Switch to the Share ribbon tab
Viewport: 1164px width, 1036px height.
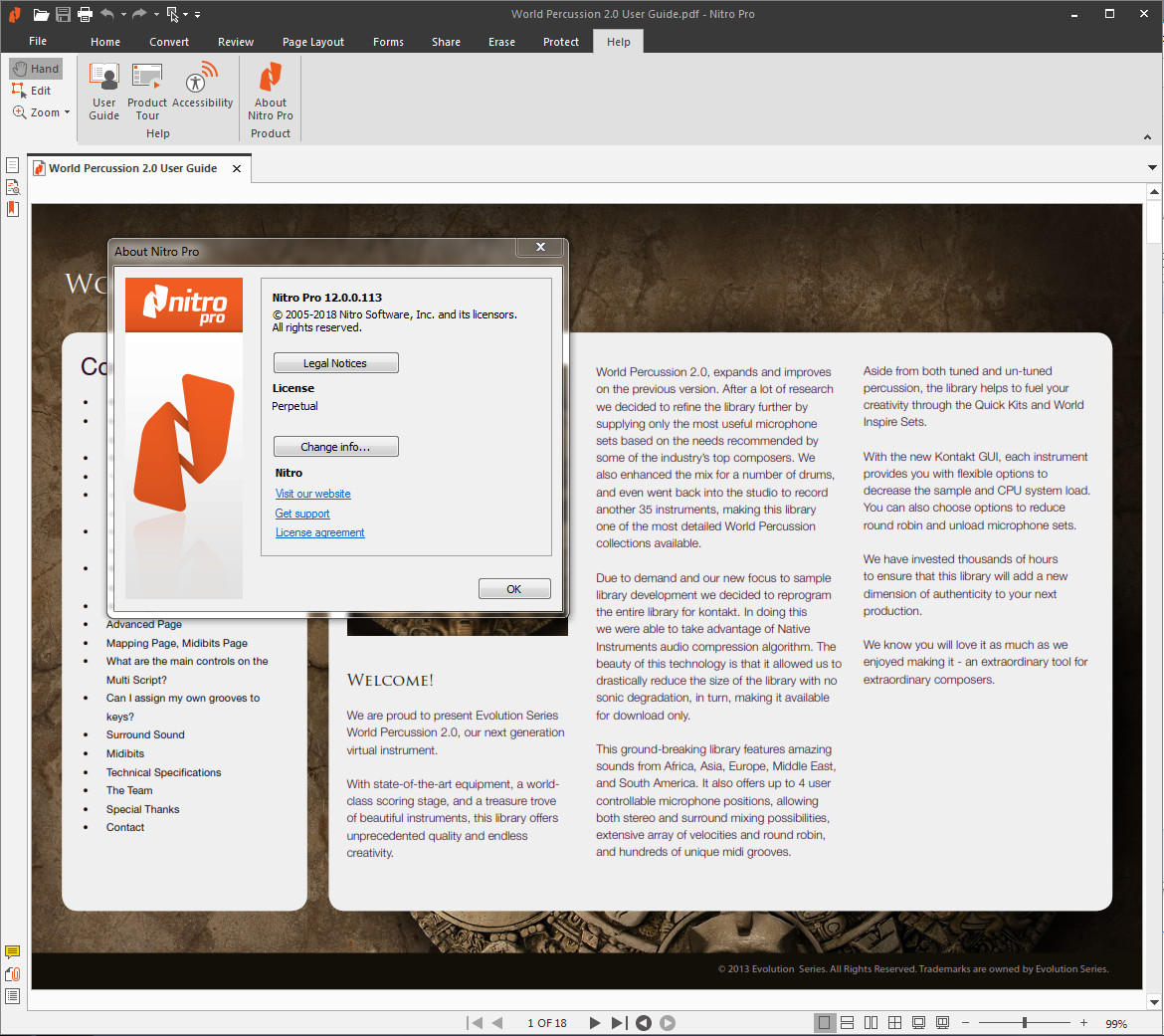pos(446,42)
